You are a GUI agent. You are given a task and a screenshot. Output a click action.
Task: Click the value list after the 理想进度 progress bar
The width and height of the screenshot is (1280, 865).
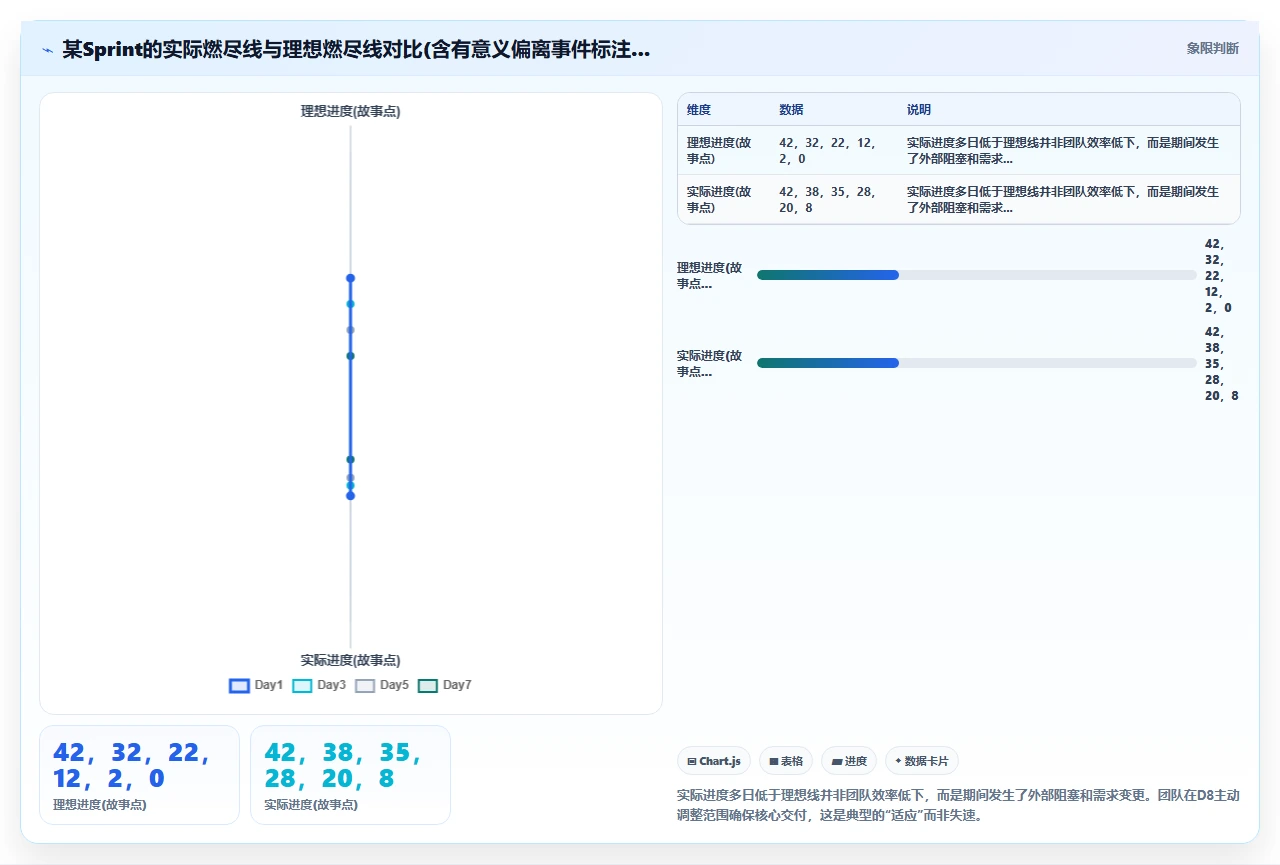click(1219, 275)
